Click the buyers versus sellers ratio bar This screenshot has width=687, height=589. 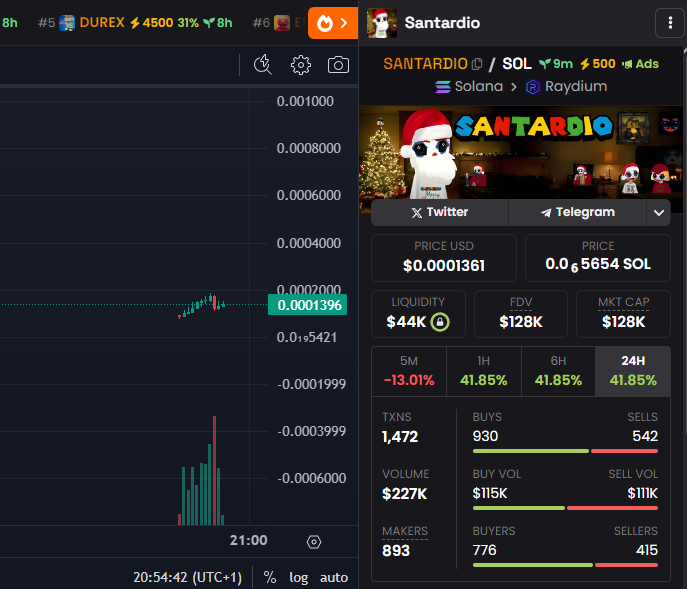click(565, 565)
